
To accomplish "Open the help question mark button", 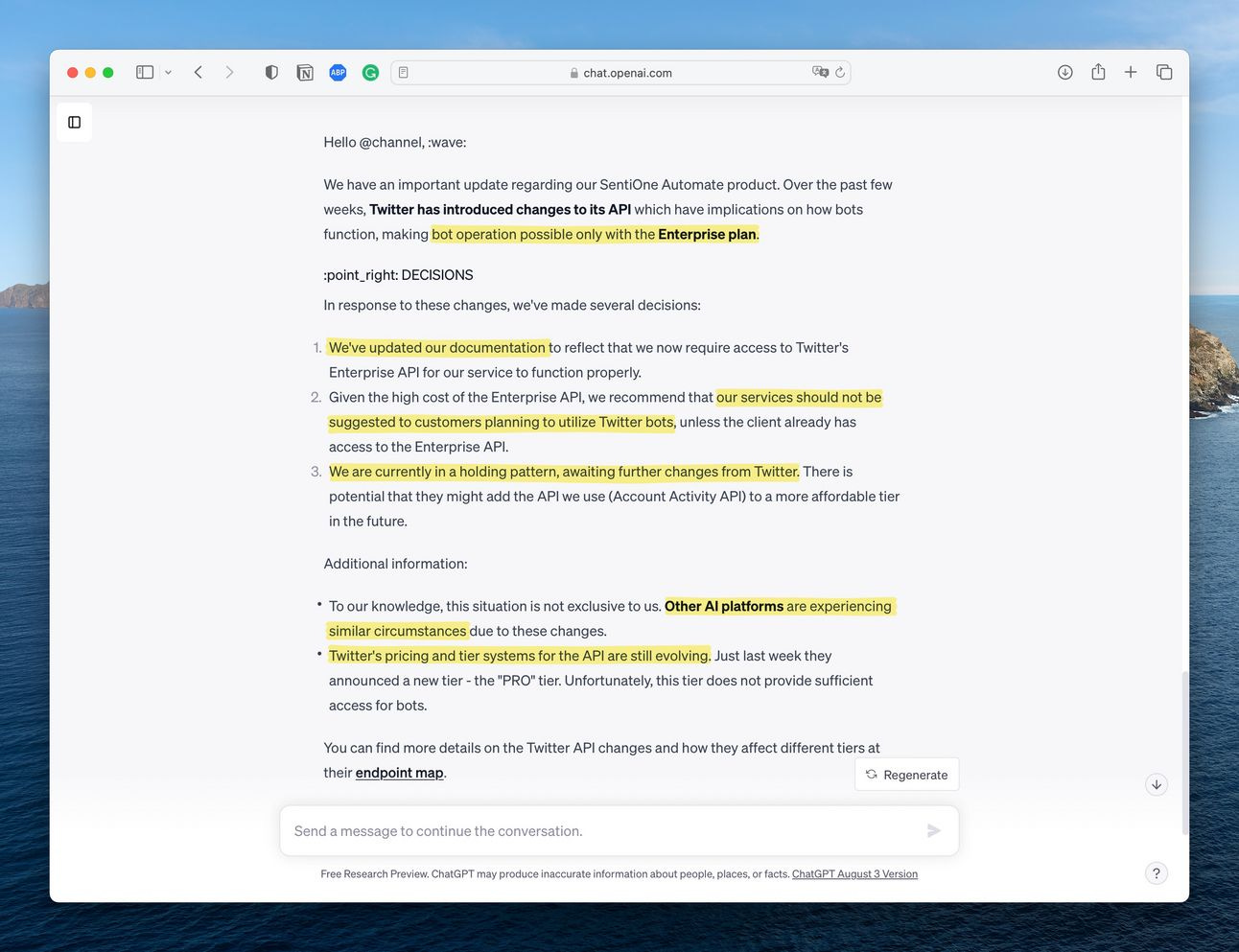I will [x=1157, y=873].
